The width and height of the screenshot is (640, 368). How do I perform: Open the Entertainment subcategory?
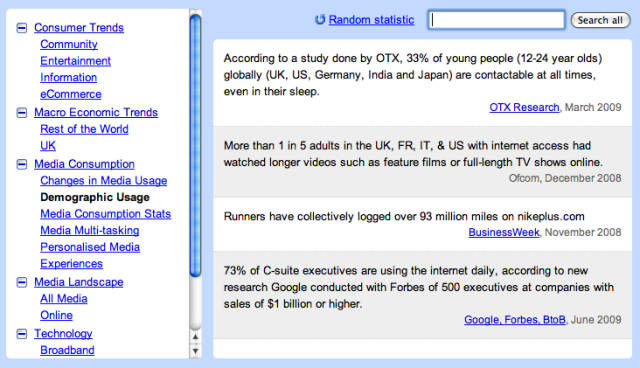[76, 61]
